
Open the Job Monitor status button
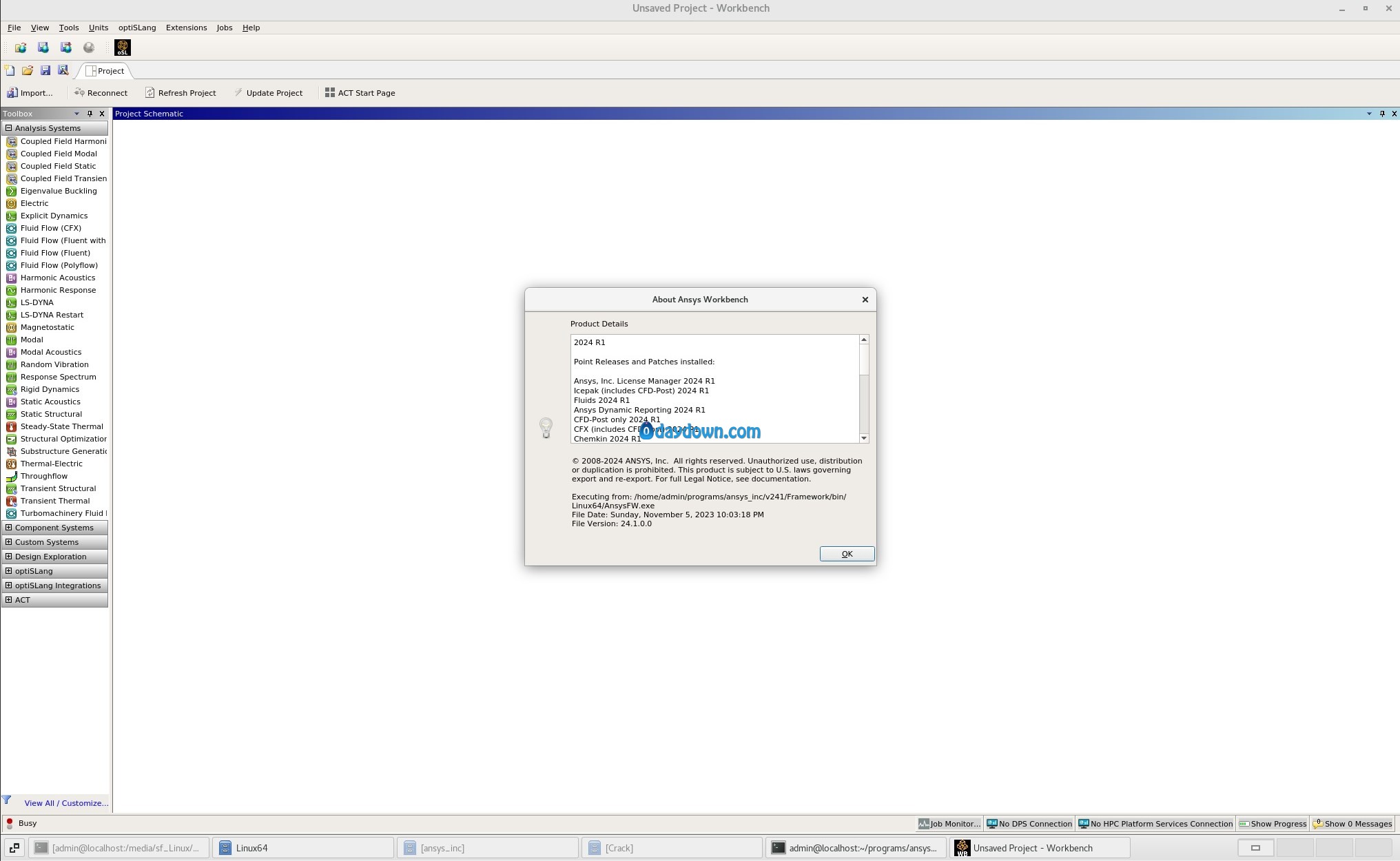click(949, 824)
